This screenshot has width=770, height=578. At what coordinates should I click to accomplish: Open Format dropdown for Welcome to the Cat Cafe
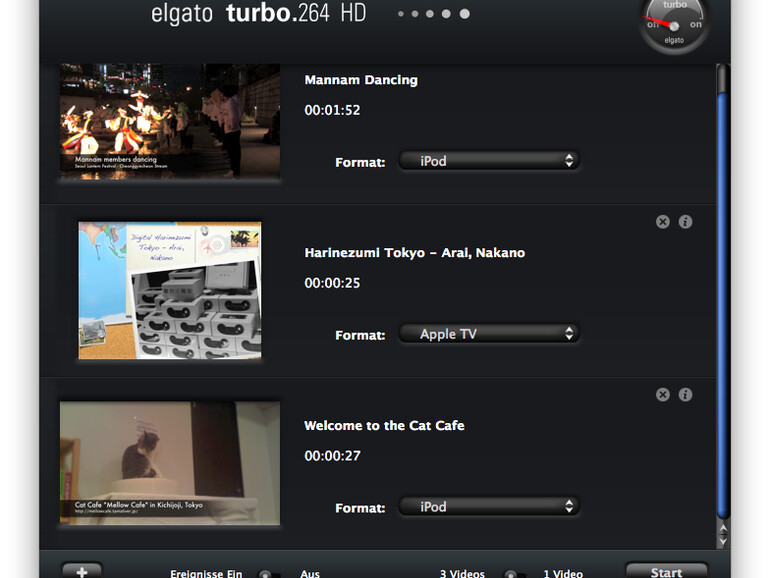point(489,507)
